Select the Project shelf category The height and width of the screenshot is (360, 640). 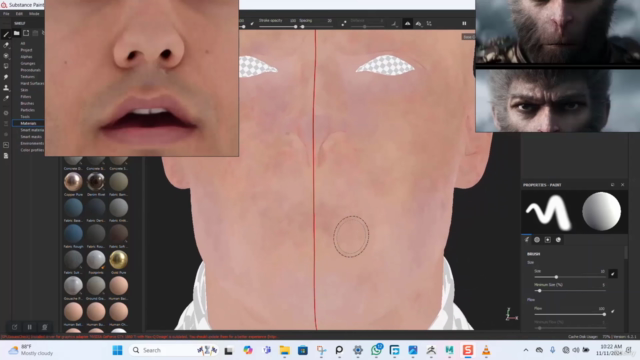26,50
